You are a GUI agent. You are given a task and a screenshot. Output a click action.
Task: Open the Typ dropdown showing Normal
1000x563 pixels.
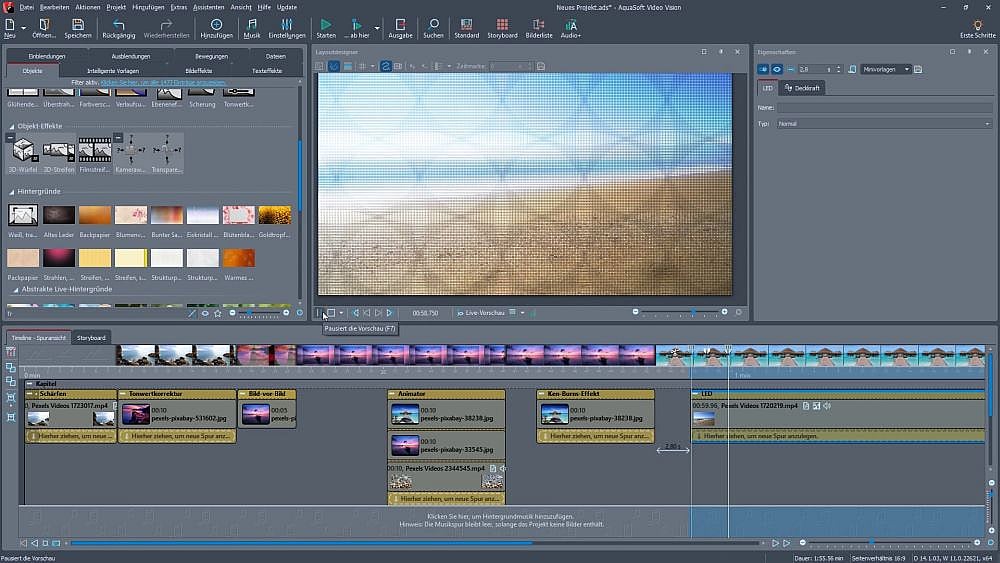(884, 124)
